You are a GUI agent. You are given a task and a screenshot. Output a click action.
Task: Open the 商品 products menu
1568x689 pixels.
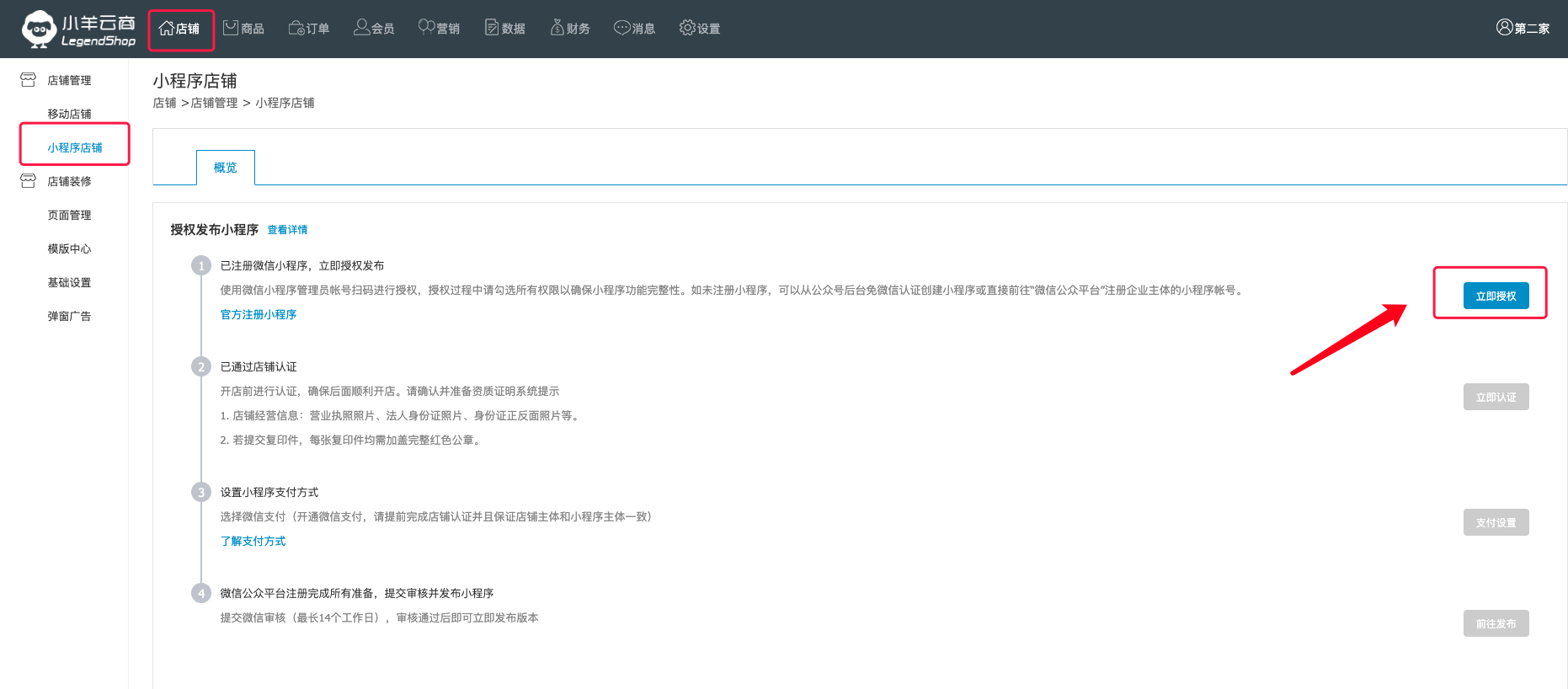pyautogui.click(x=244, y=29)
